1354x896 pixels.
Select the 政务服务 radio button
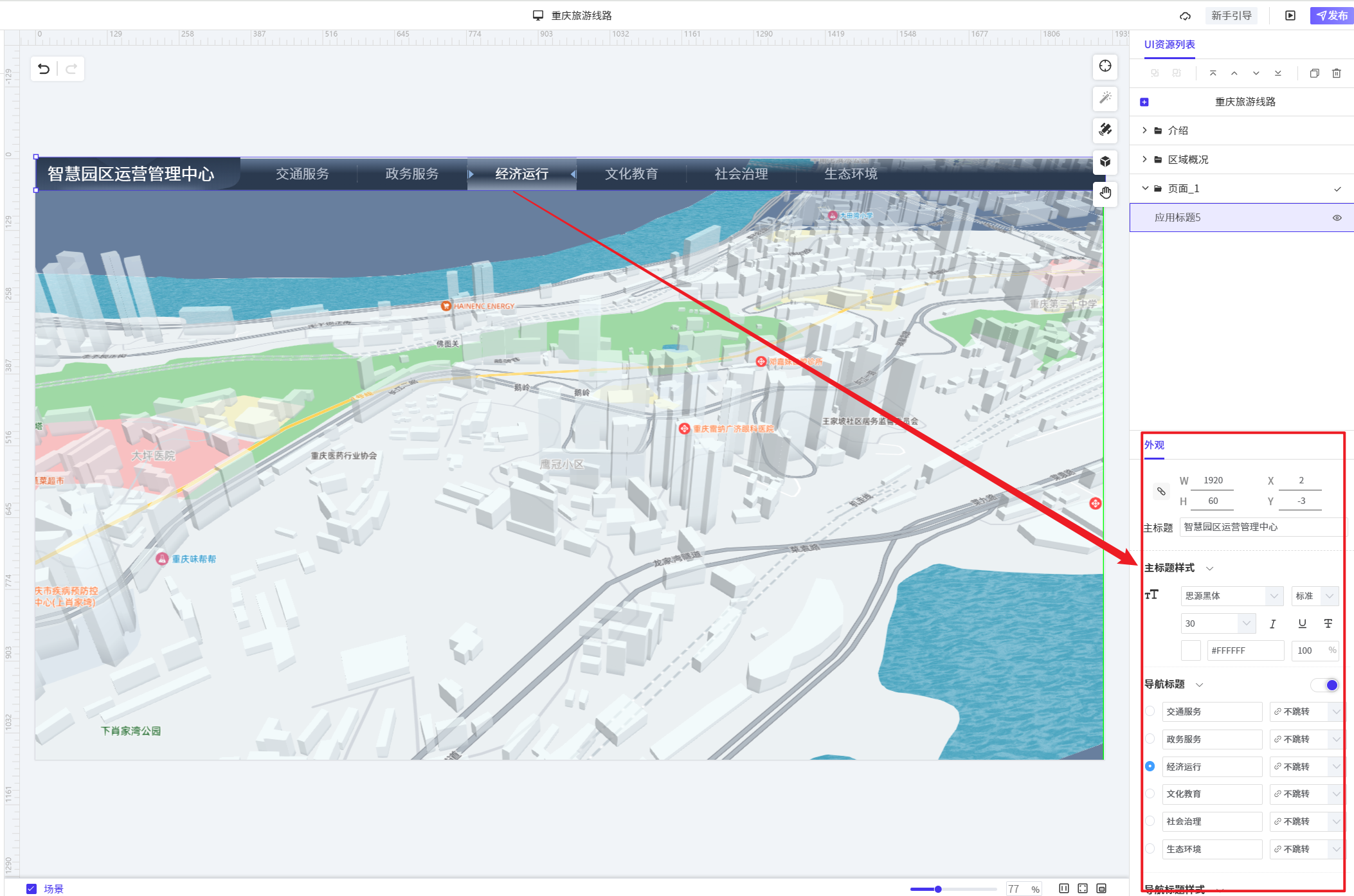pyautogui.click(x=1150, y=739)
